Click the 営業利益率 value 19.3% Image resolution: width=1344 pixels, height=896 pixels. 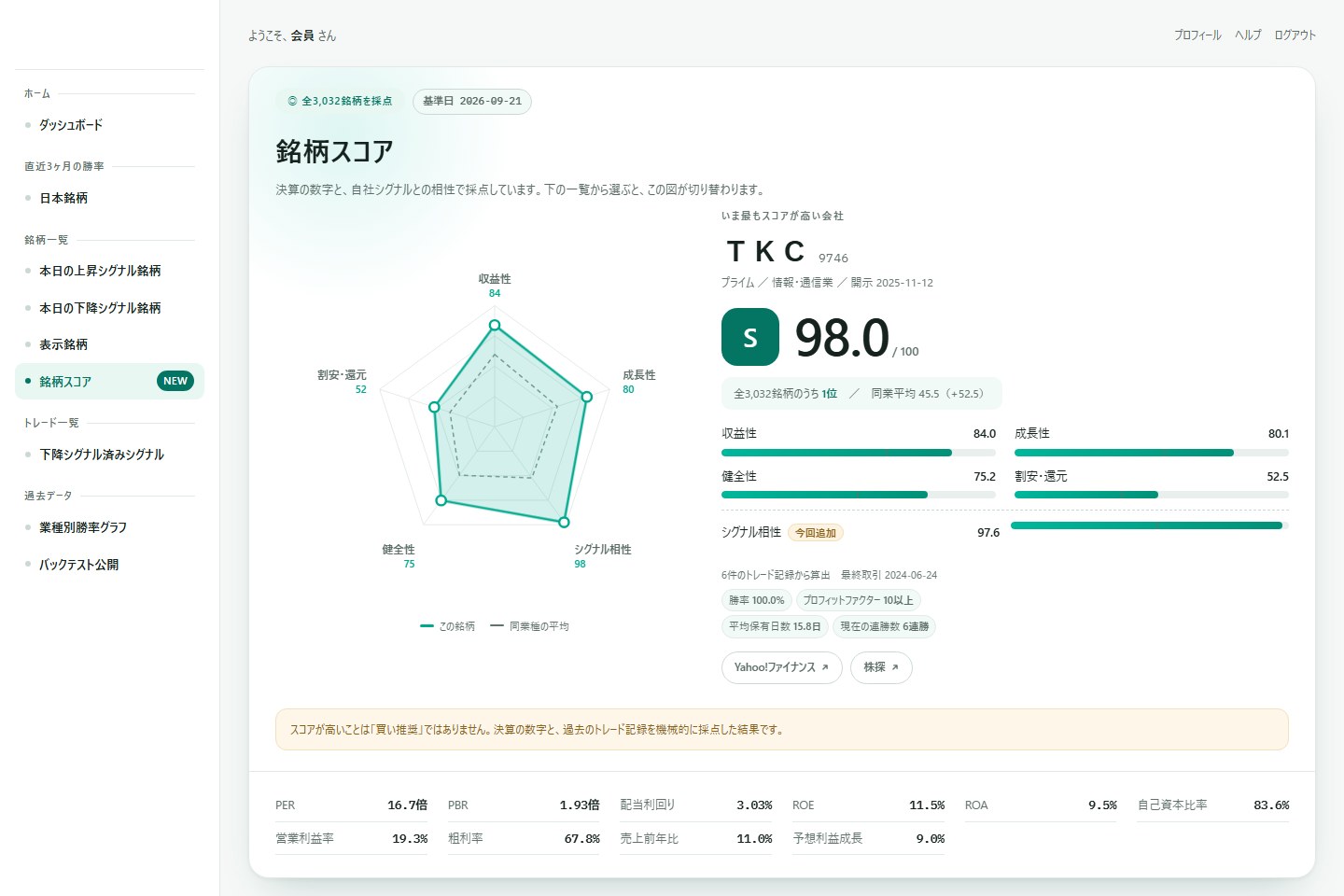point(410,839)
